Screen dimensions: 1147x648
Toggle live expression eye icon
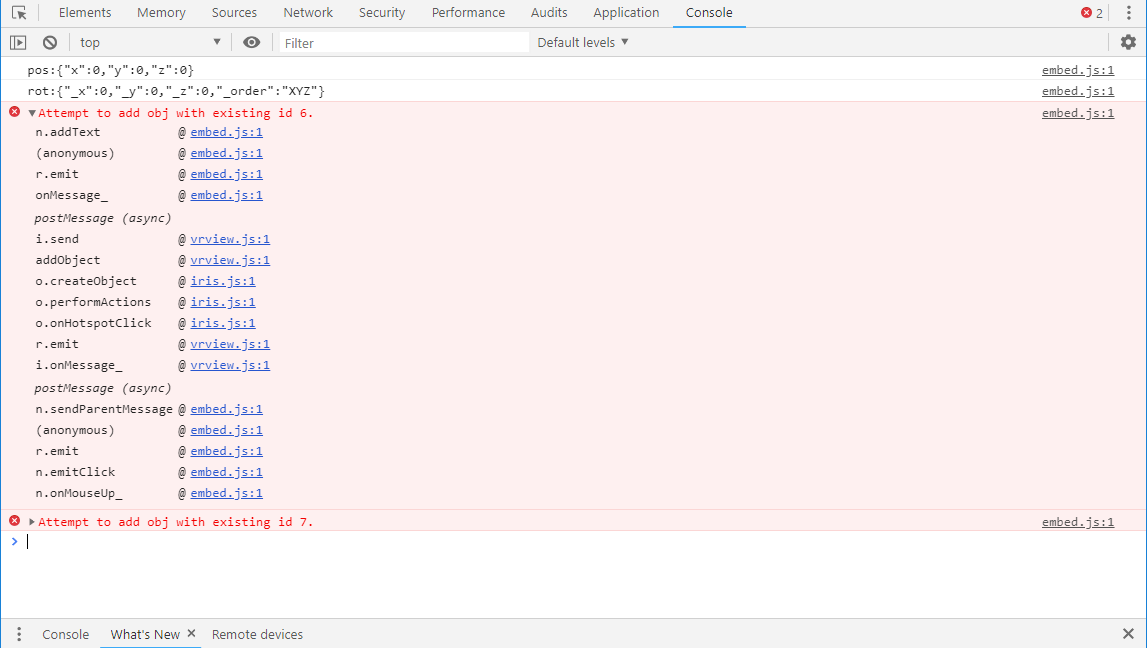(252, 42)
